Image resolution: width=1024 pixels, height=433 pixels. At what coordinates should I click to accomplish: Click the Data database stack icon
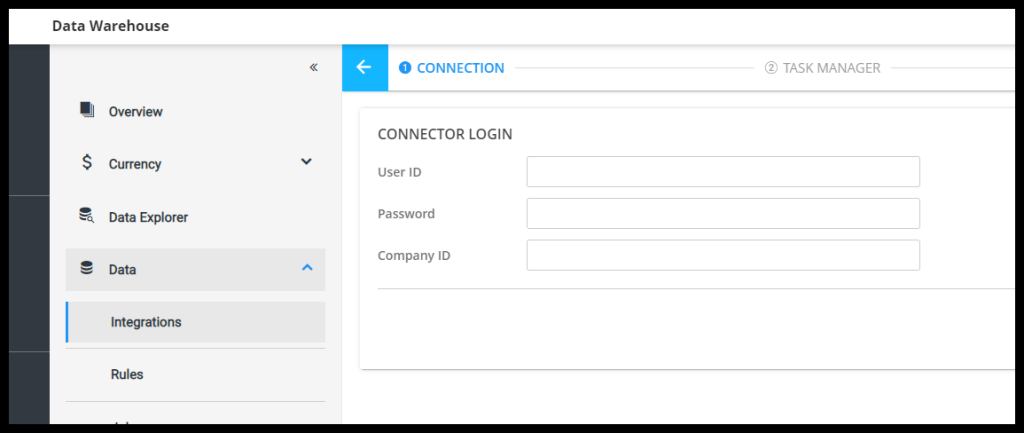click(x=87, y=268)
